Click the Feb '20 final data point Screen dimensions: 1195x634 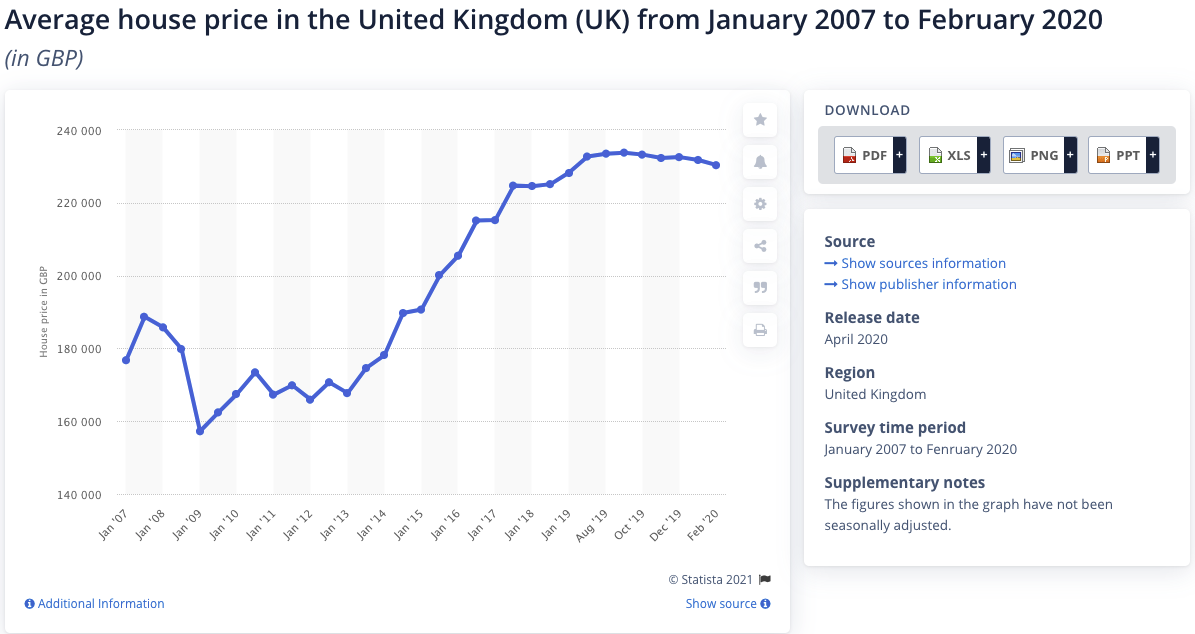pyautogui.click(x=716, y=165)
